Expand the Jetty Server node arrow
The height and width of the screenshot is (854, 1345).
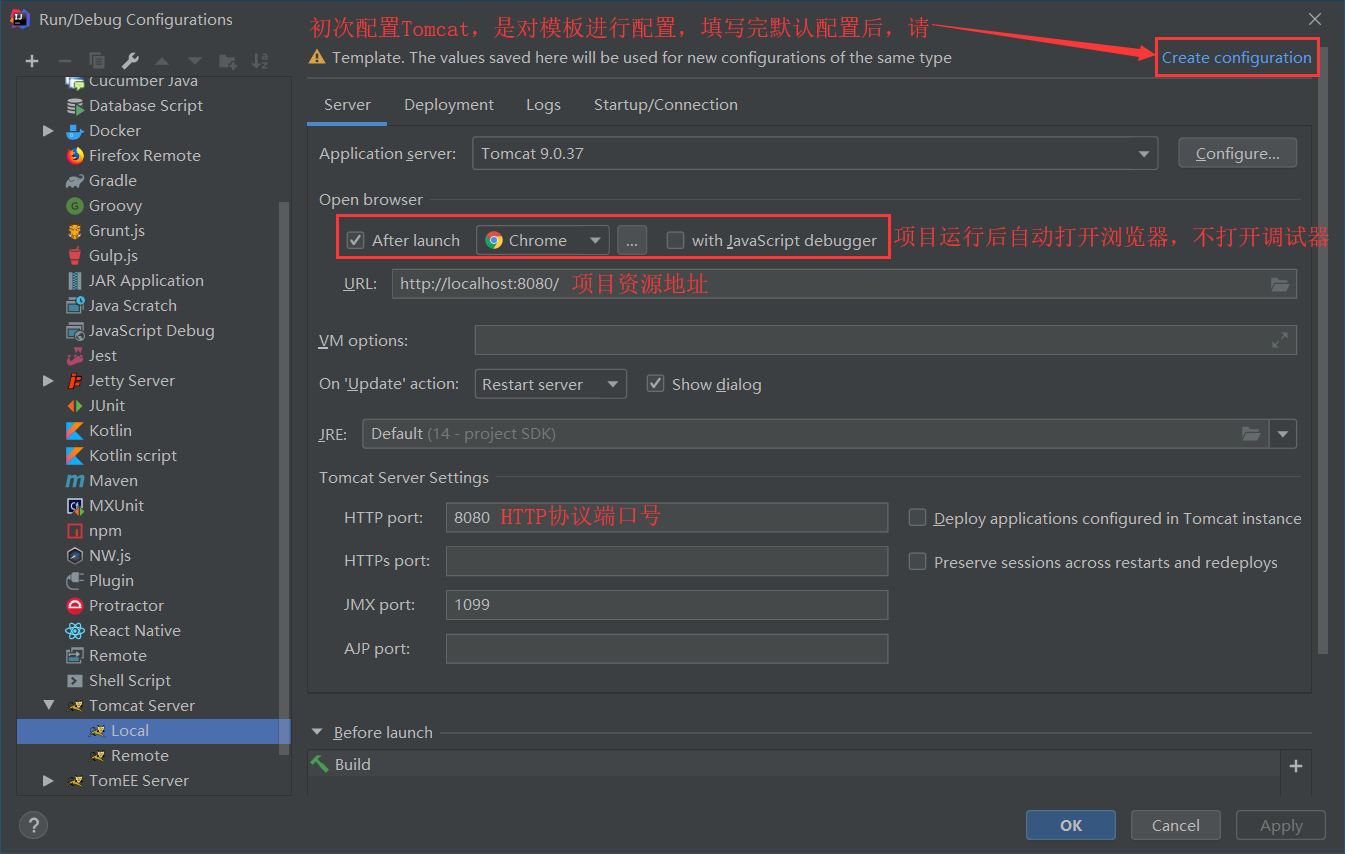48,381
